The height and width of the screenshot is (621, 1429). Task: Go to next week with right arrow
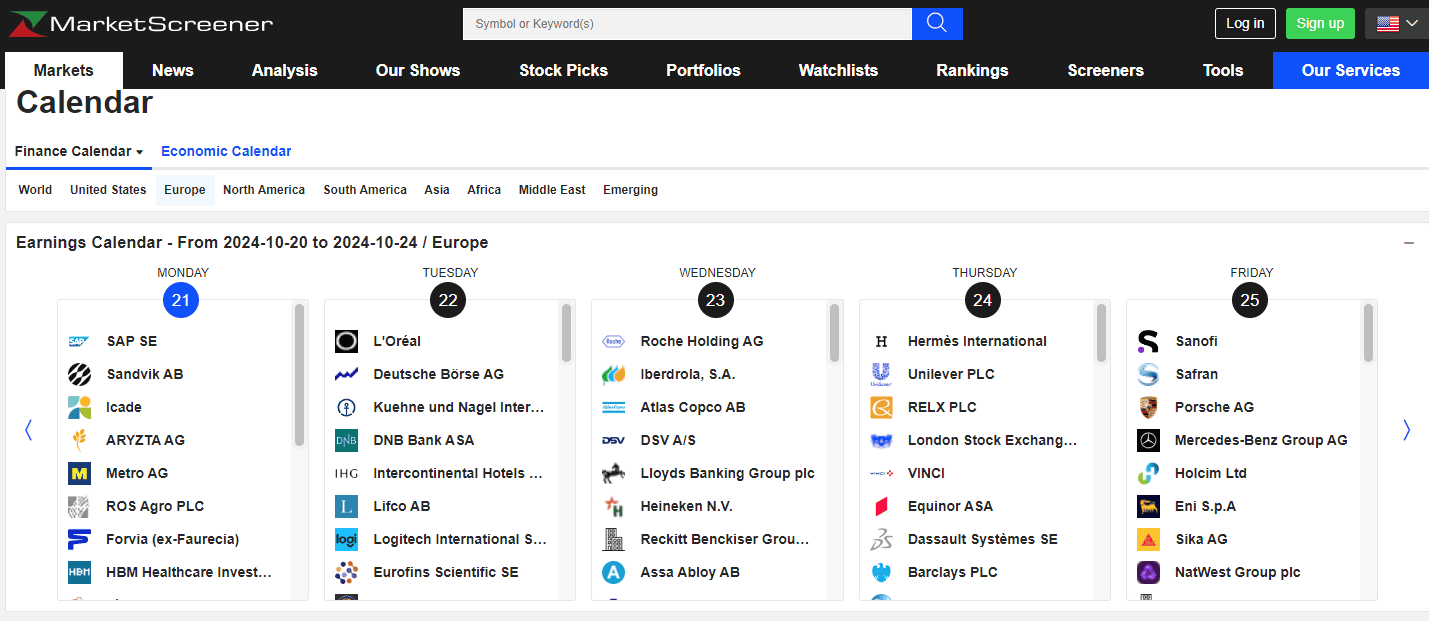click(1406, 430)
